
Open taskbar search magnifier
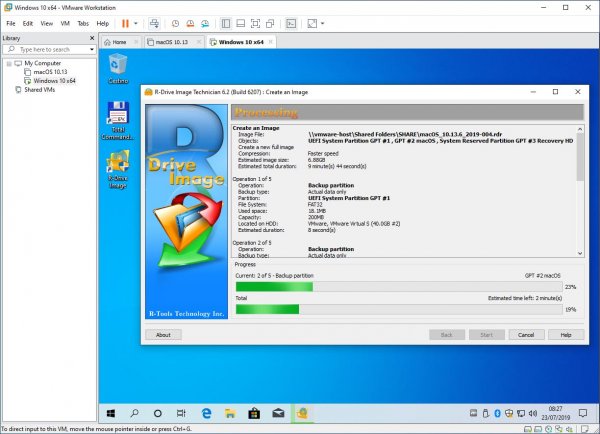pos(134,413)
